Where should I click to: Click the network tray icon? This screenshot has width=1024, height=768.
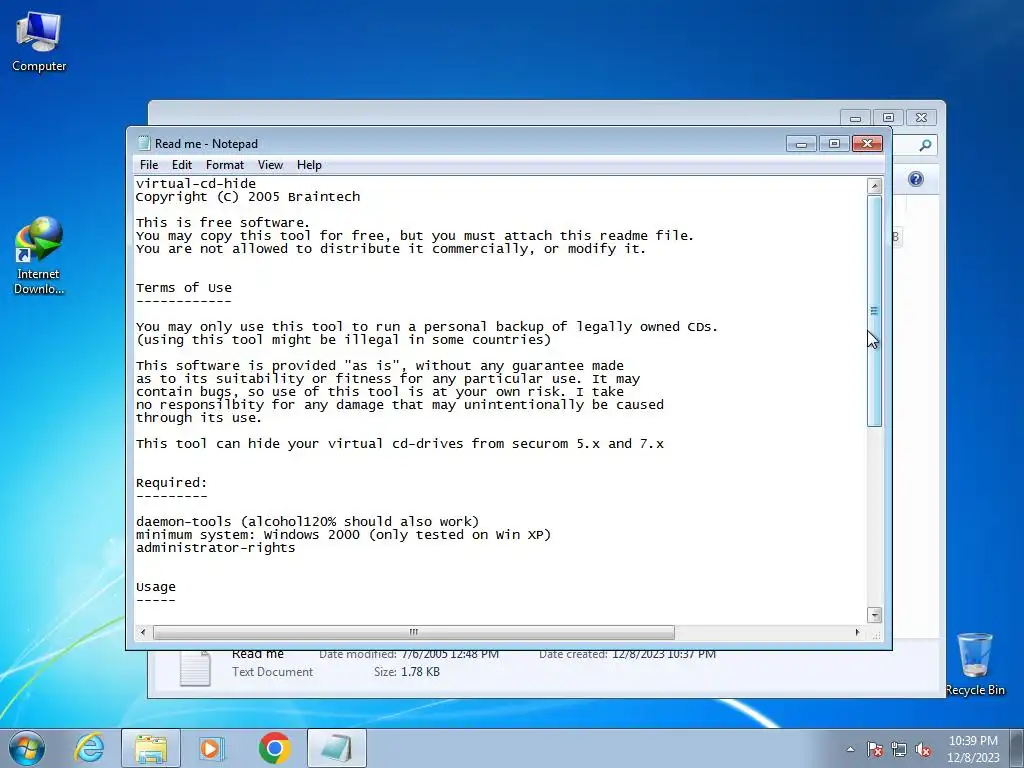coord(899,749)
